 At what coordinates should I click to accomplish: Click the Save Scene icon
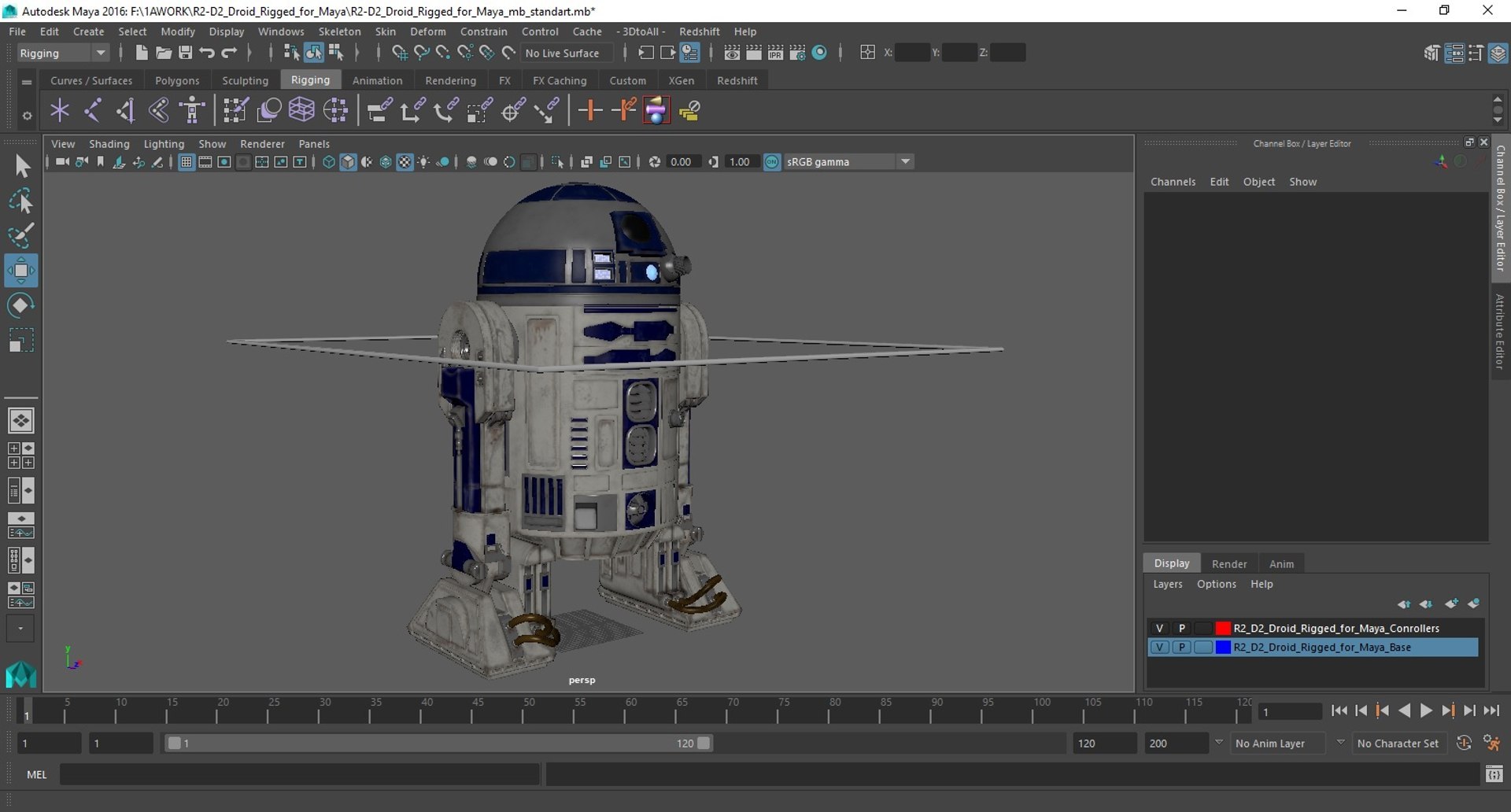(x=186, y=53)
